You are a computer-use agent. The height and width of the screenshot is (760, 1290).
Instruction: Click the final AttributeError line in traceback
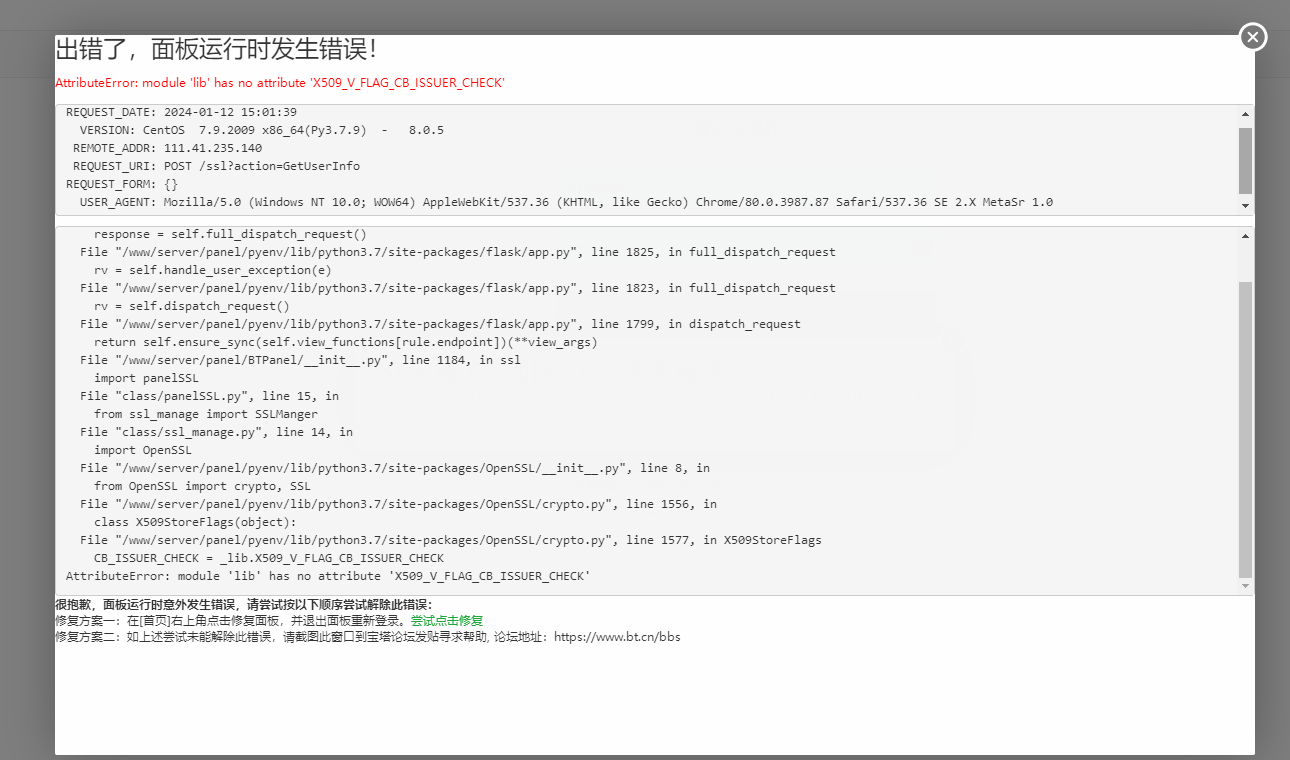(328, 576)
